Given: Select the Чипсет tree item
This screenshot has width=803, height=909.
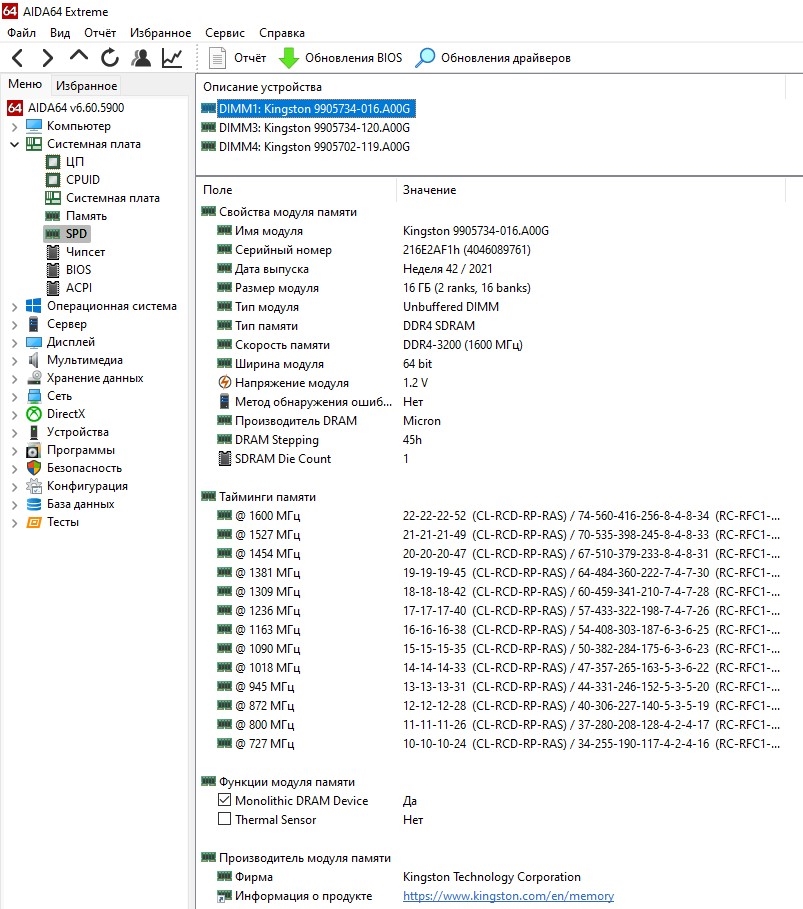Looking at the screenshot, I should tap(85, 252).
